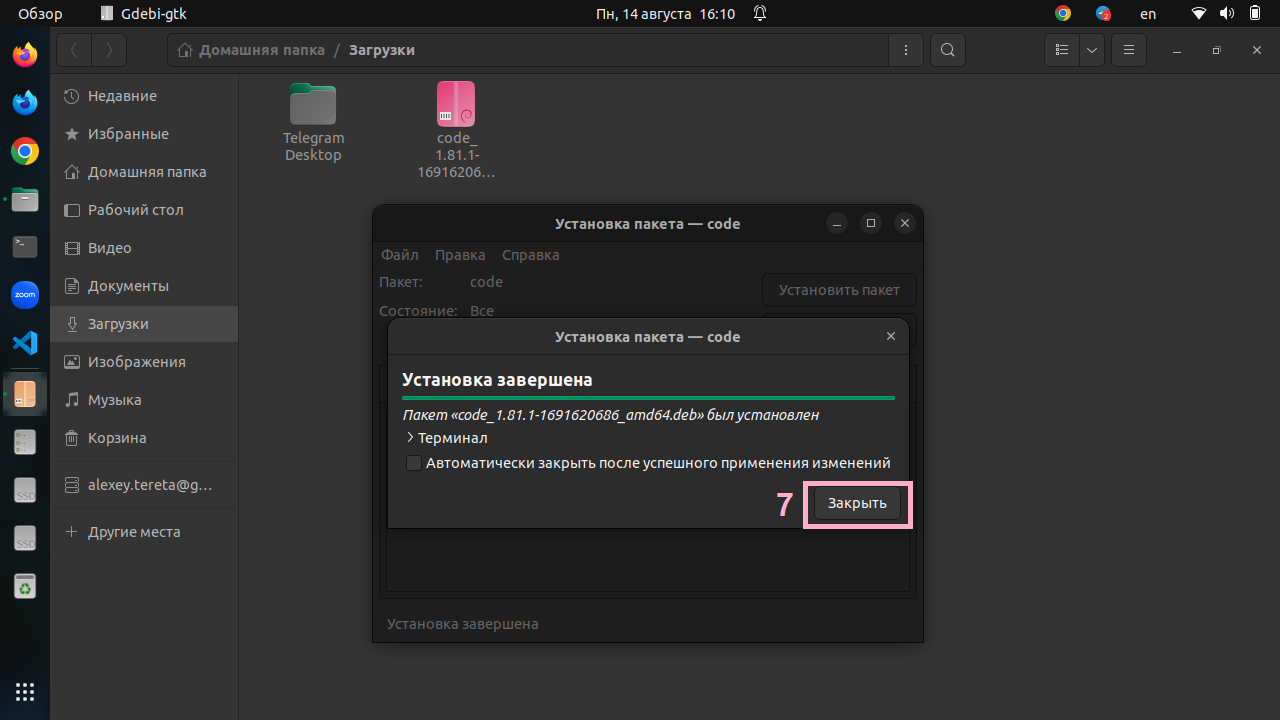Click the installation progress bar
The width and height of the screenshot is (1280, 720).
pyautogui.click(x=648, y=398)
